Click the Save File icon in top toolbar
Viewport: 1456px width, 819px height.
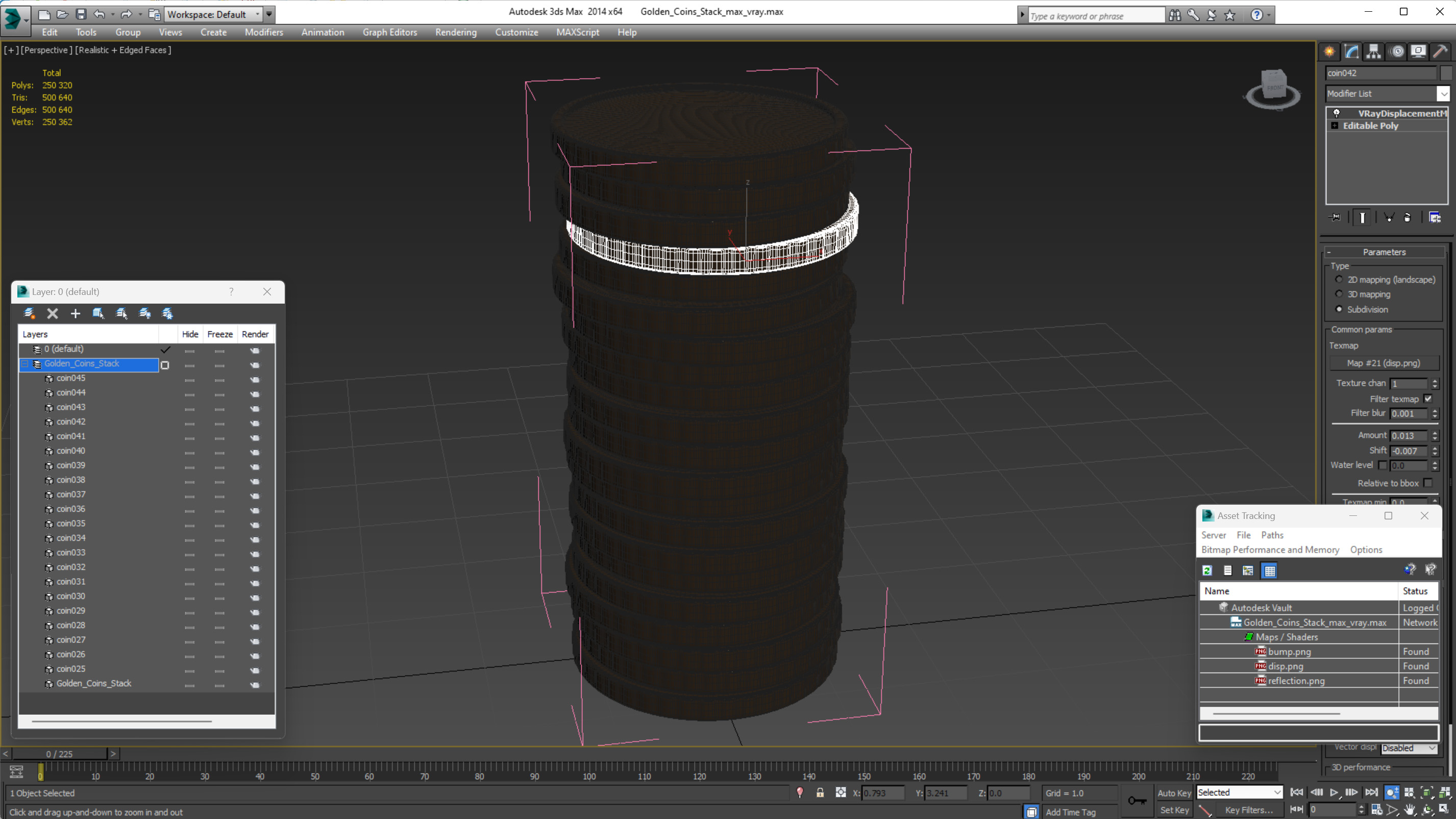pos(81,14)
